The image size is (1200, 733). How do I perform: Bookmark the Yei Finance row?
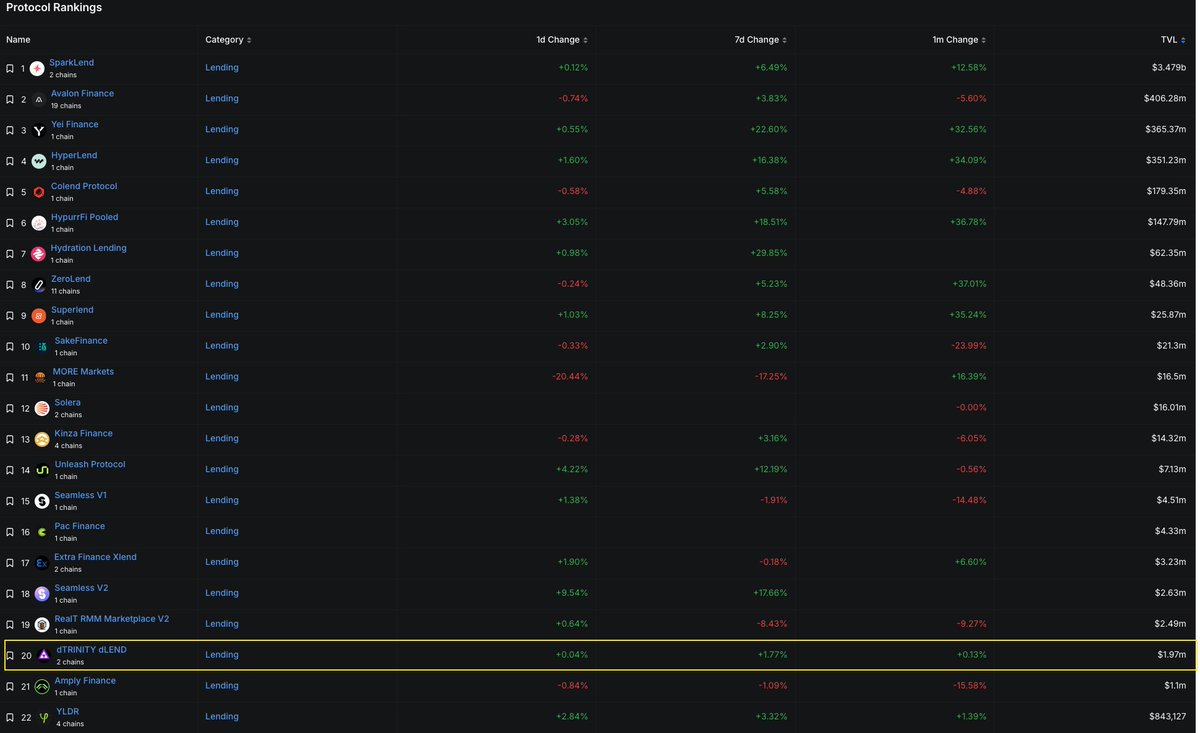pos(10,130)
